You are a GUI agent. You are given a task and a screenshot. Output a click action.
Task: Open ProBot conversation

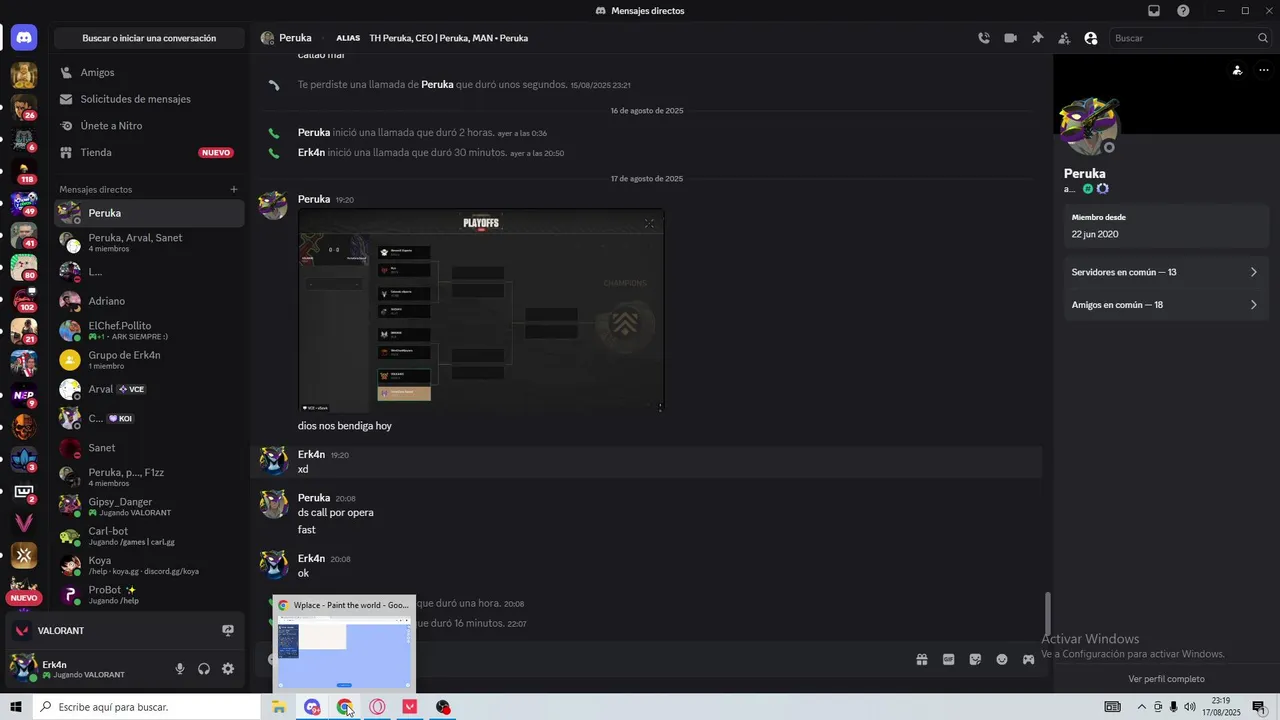pos(149,594)
